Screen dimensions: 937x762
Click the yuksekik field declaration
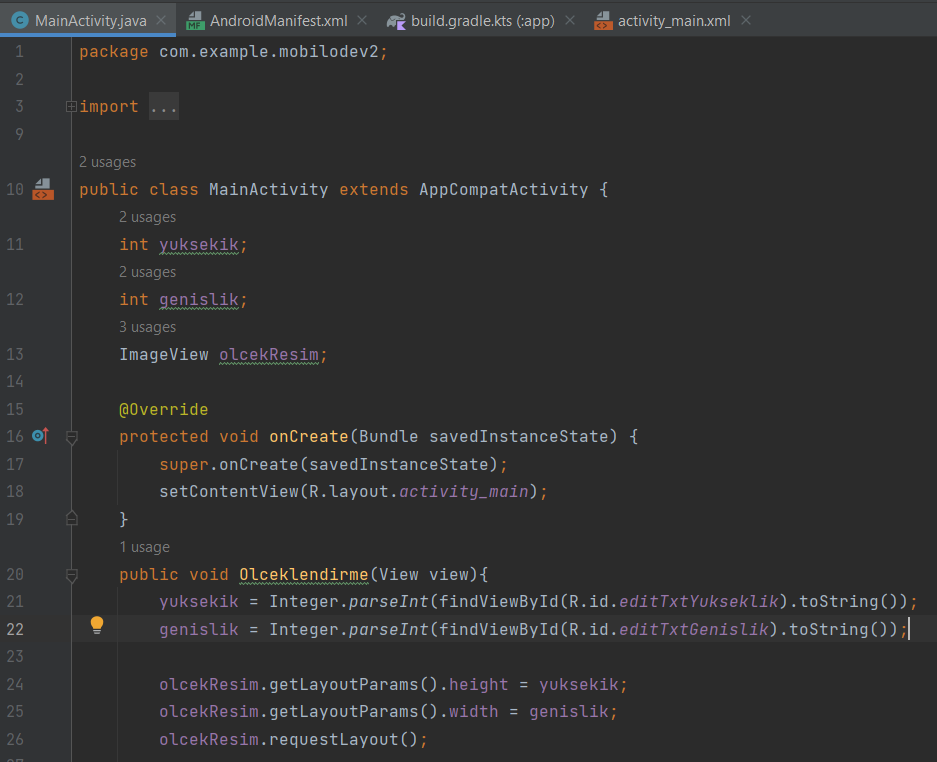pos(199,244)
